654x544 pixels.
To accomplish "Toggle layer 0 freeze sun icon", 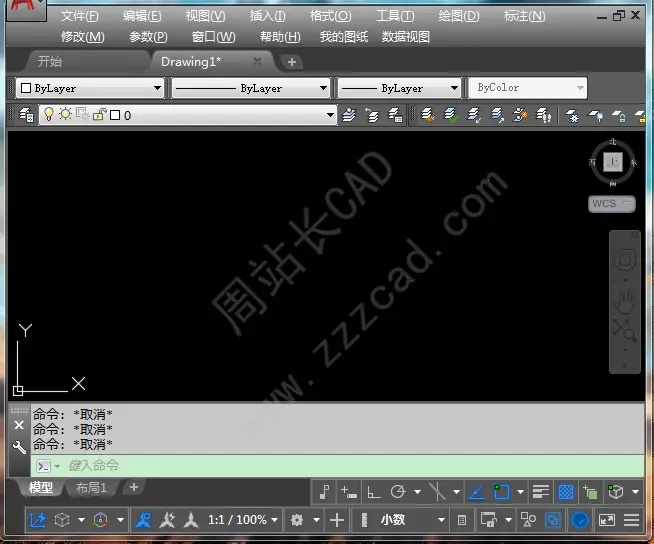I will (65, 114).
